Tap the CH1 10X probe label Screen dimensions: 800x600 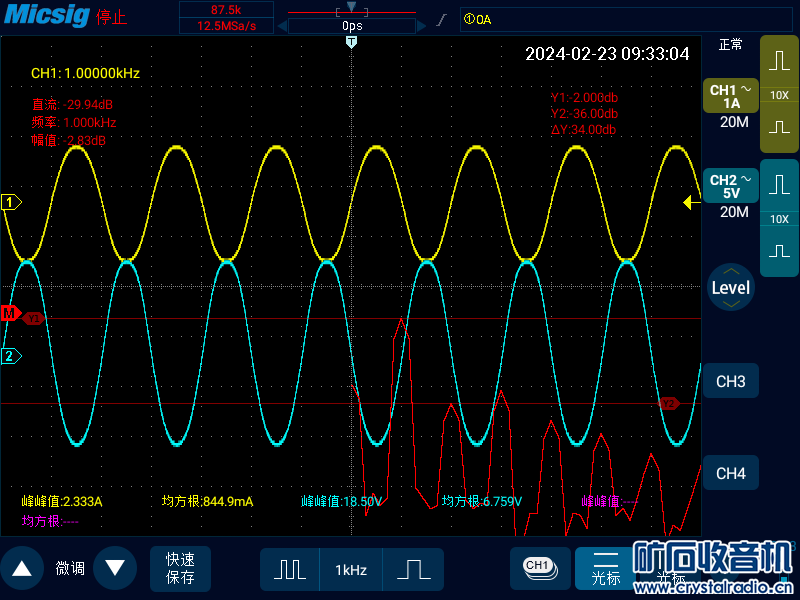pos(779,95)
